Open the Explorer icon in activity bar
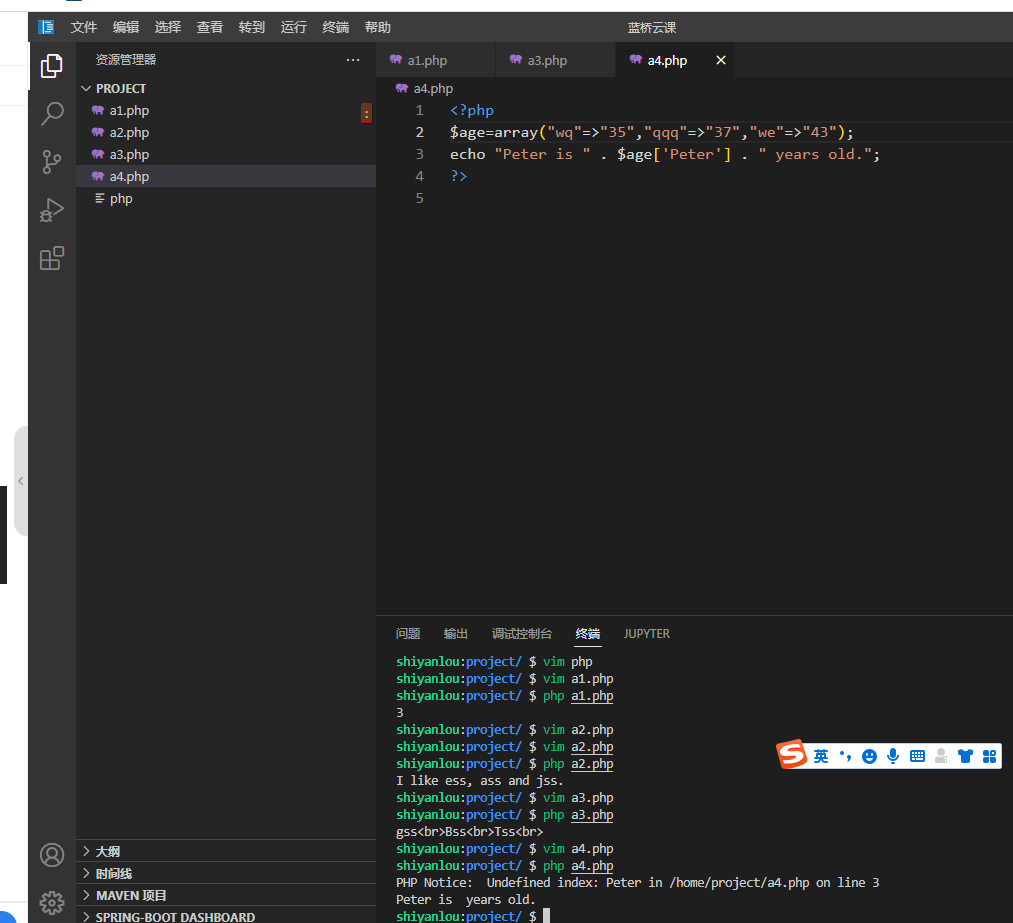 [x=51, y=66]
